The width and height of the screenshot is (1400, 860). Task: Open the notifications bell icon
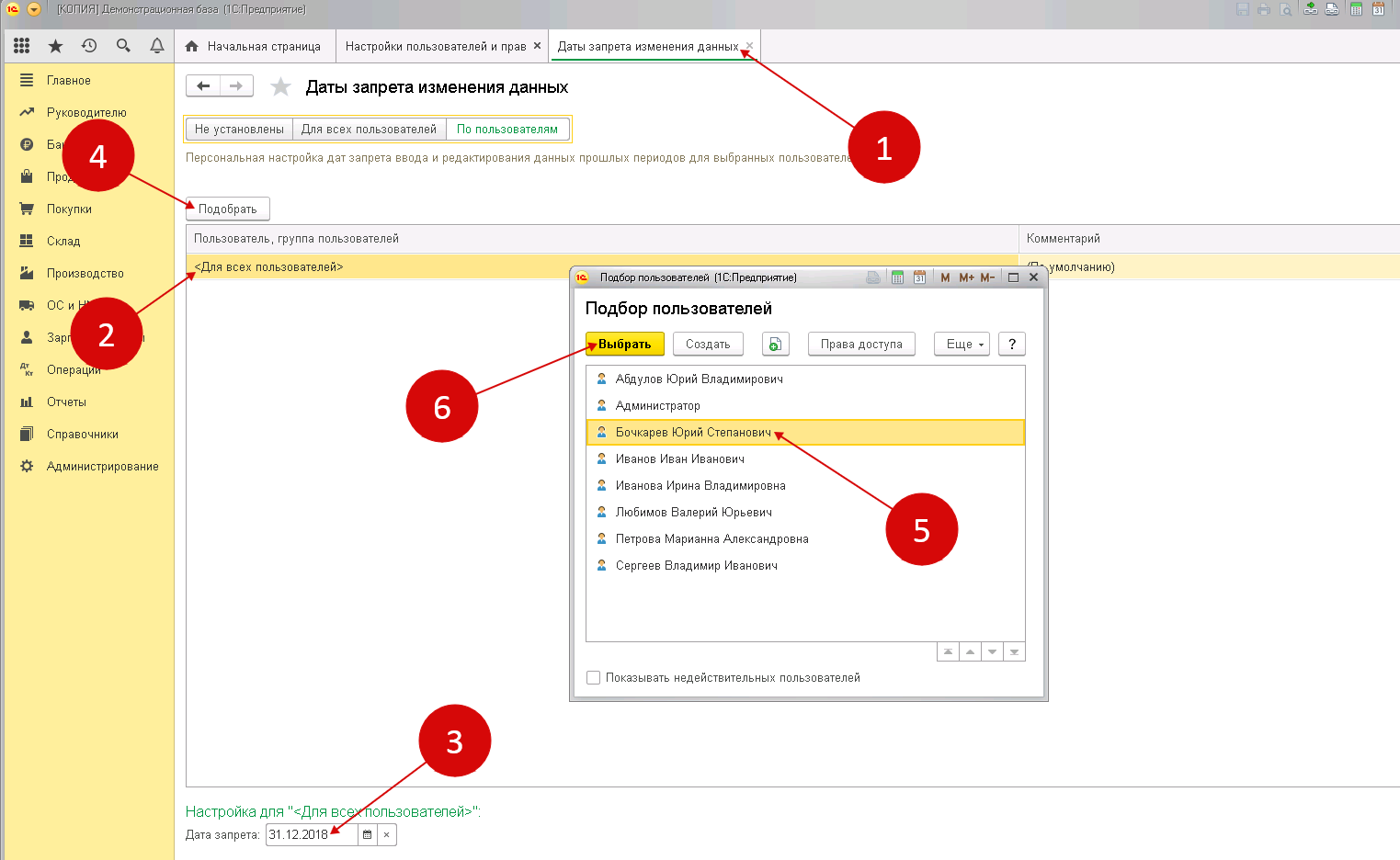[x=157, y=46]
